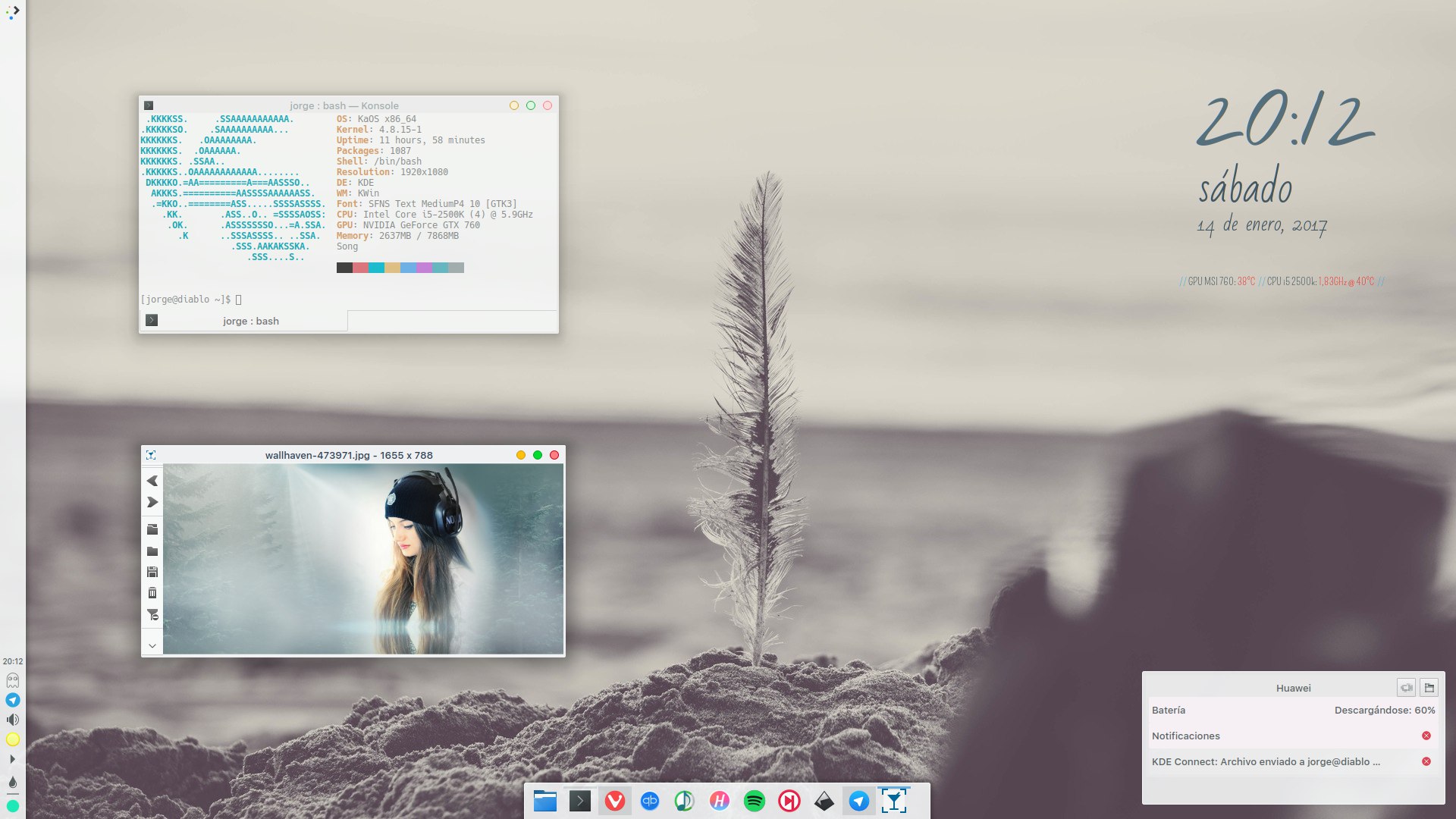Click the yellow circle tray icon
The width and height of the screenshot is (1456, 819).
point(13,739)
